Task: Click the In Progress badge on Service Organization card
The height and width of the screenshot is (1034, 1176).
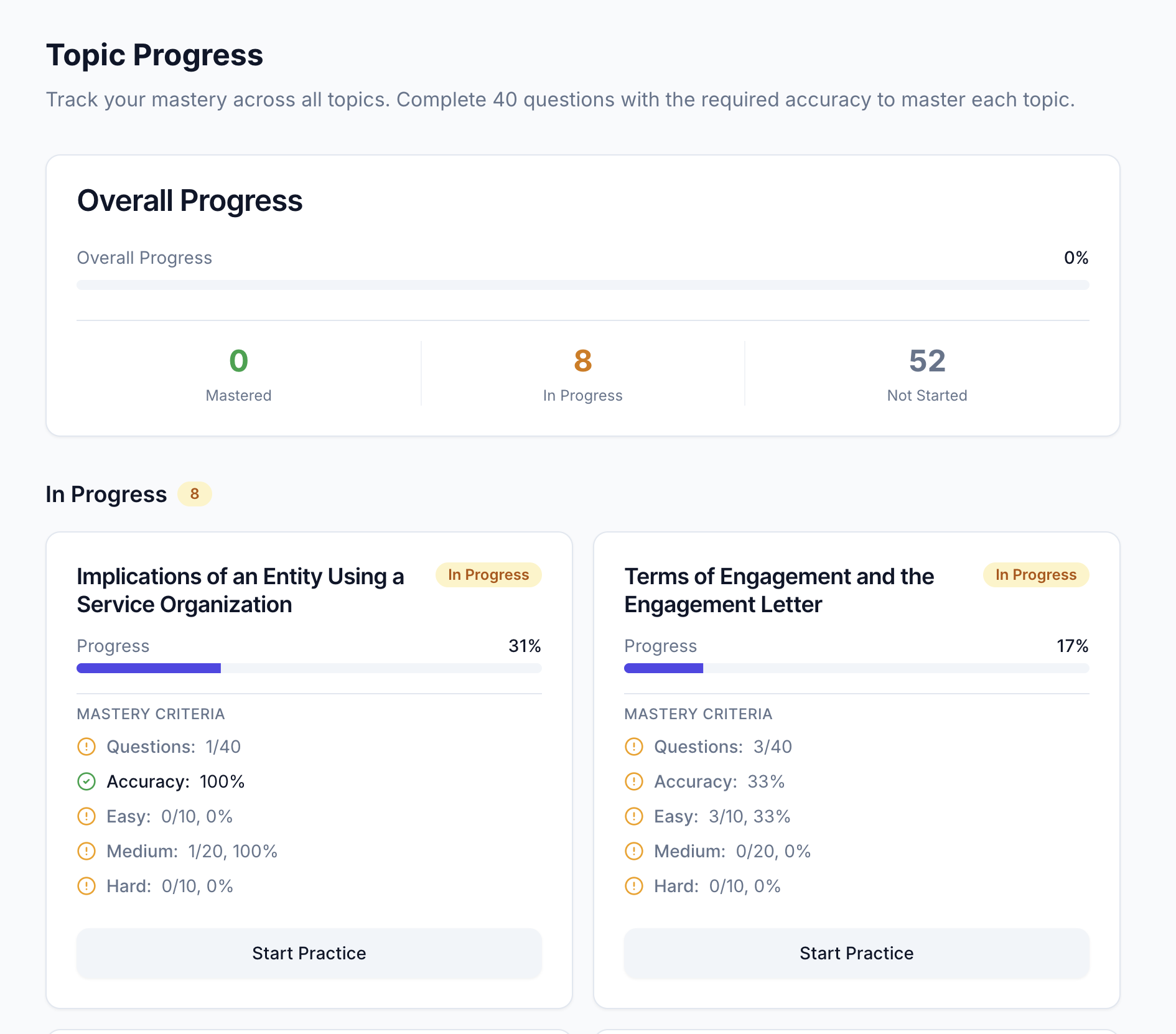Action: coord(488,575)
